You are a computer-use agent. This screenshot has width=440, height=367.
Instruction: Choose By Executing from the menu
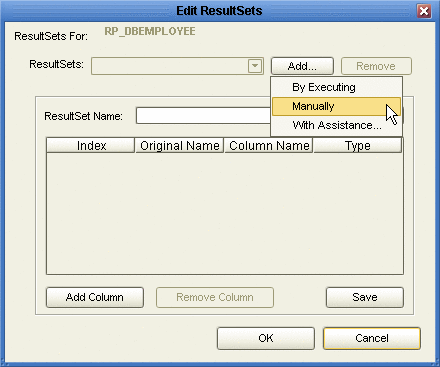(337, 87)
